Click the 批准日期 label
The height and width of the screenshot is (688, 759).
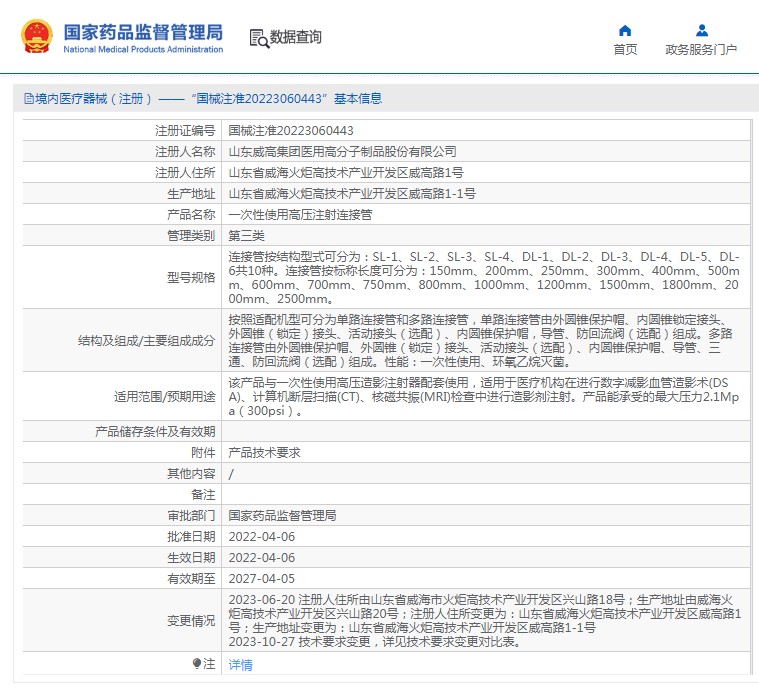pos(191,536)
